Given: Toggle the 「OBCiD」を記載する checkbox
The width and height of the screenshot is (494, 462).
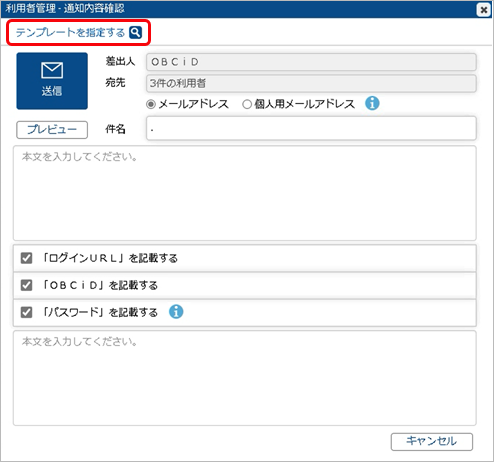Looking at the screenshot, I should click(26, 285).
